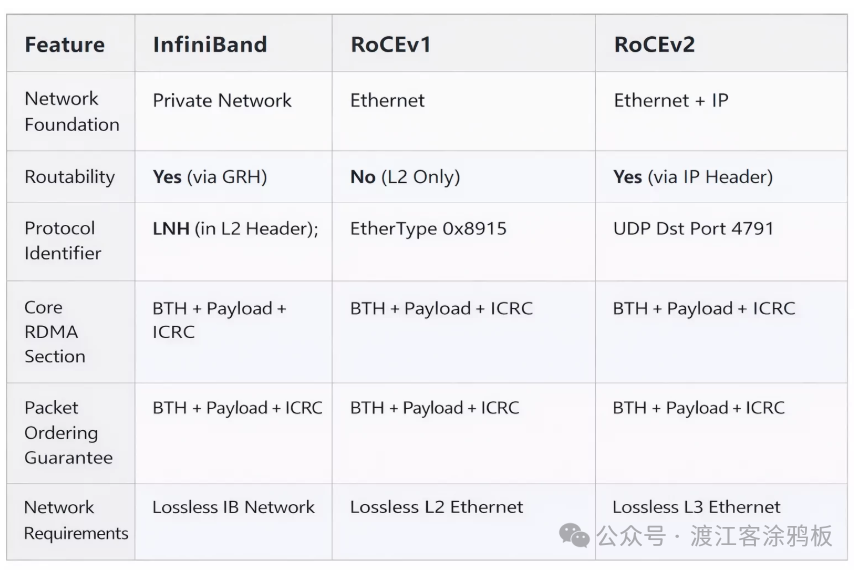Click the Lossless L2 Ethernet cell
The width and height of the screenshot is (860, 570).
(436, 507)
